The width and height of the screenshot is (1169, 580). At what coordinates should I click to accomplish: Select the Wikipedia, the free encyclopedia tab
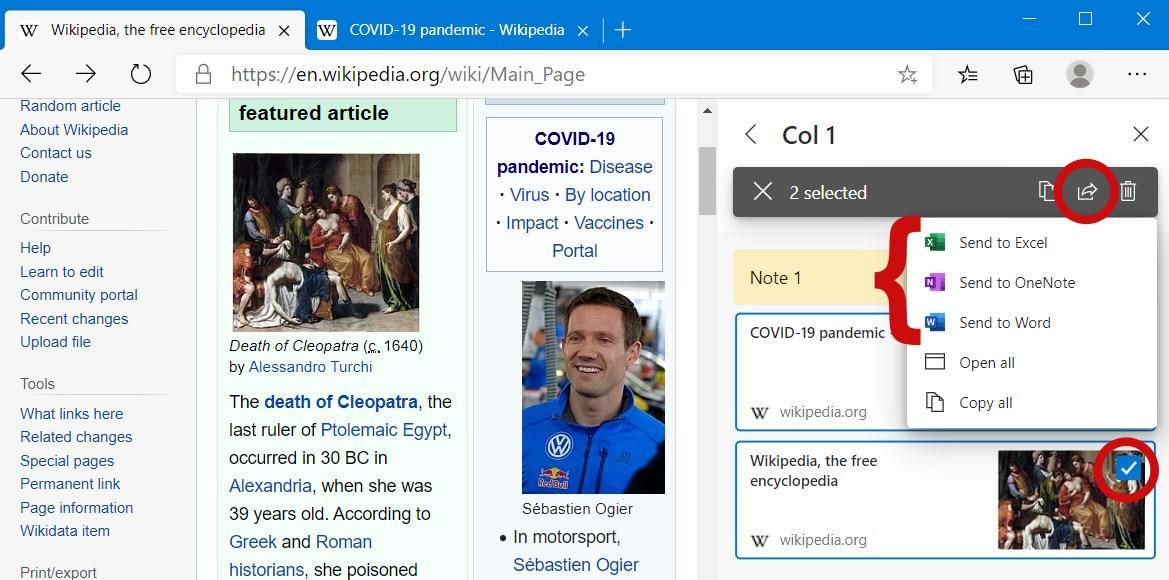tap(157, 30)
